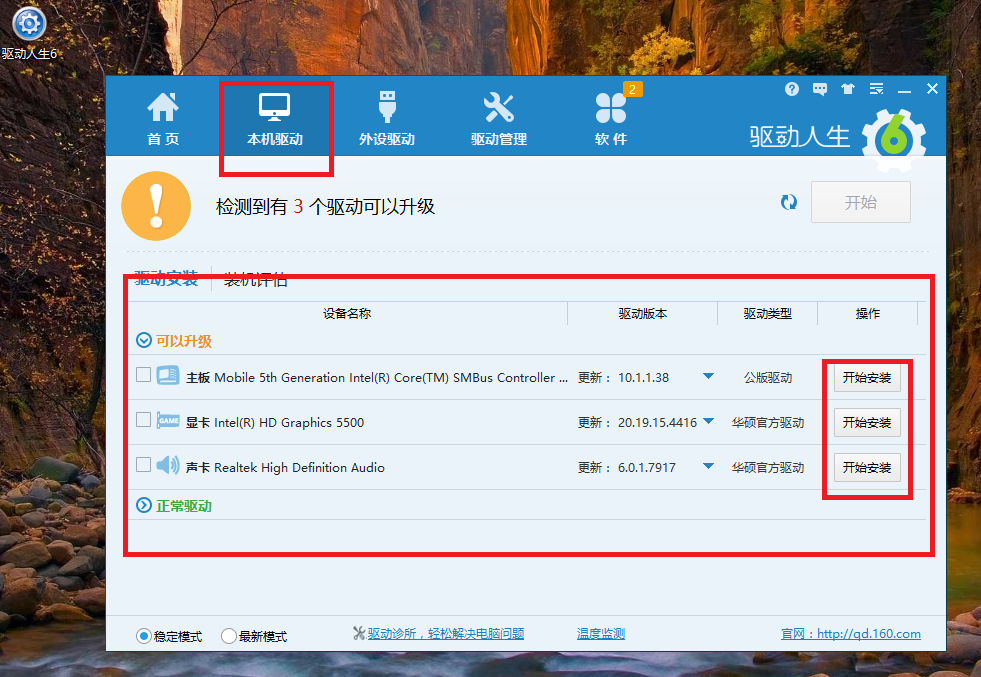
Task: Select the 稳定模式 radio button
Action: pyautogui.click(x=143, y=636)
